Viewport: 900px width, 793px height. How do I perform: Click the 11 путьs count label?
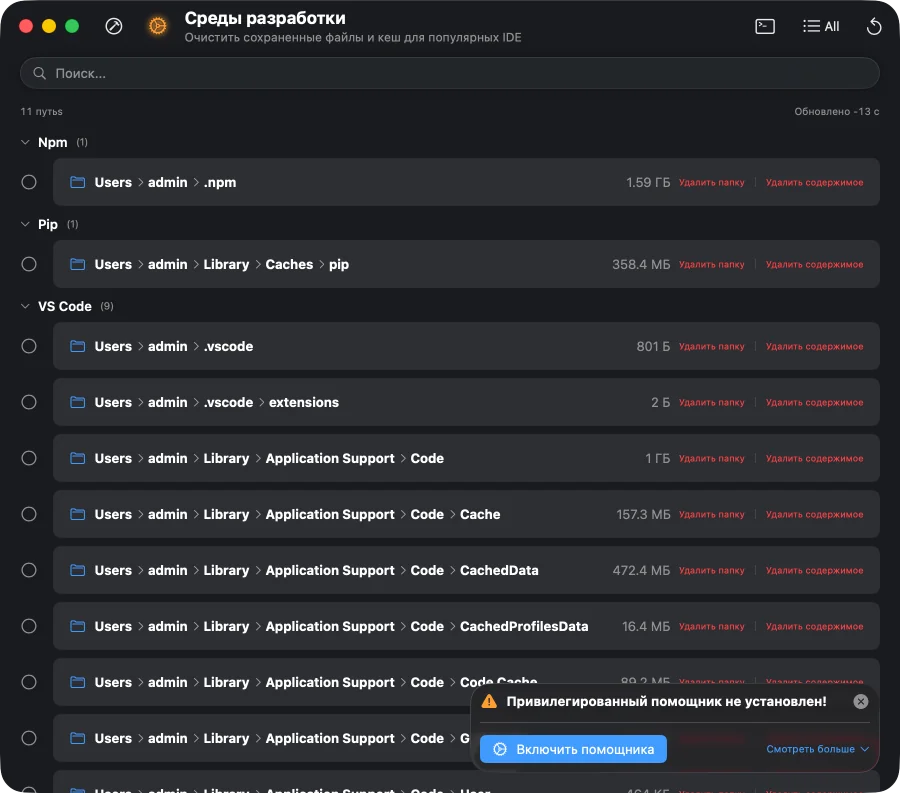(41, 111)
